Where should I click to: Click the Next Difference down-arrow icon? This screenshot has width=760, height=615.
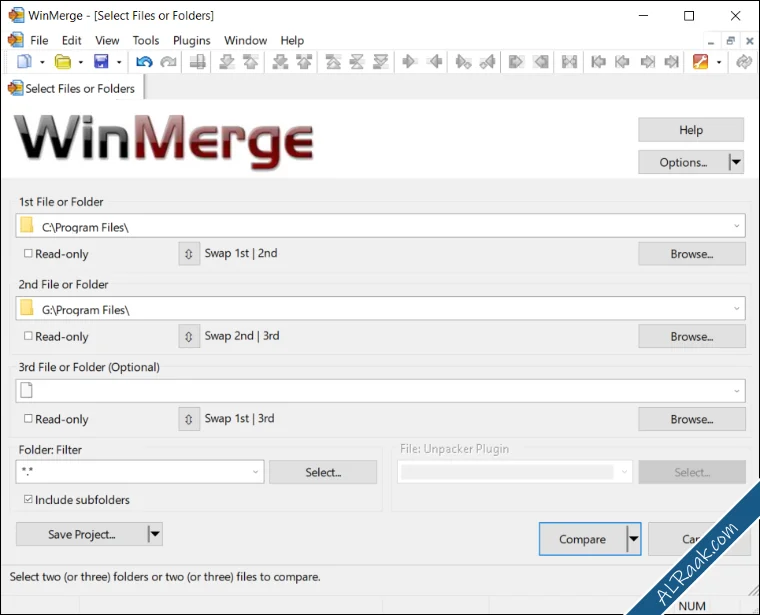[227, 62]
